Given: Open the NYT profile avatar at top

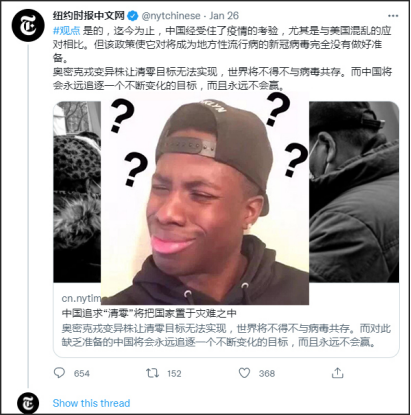Looking at the screenshot, I should (x=28, y=25).
